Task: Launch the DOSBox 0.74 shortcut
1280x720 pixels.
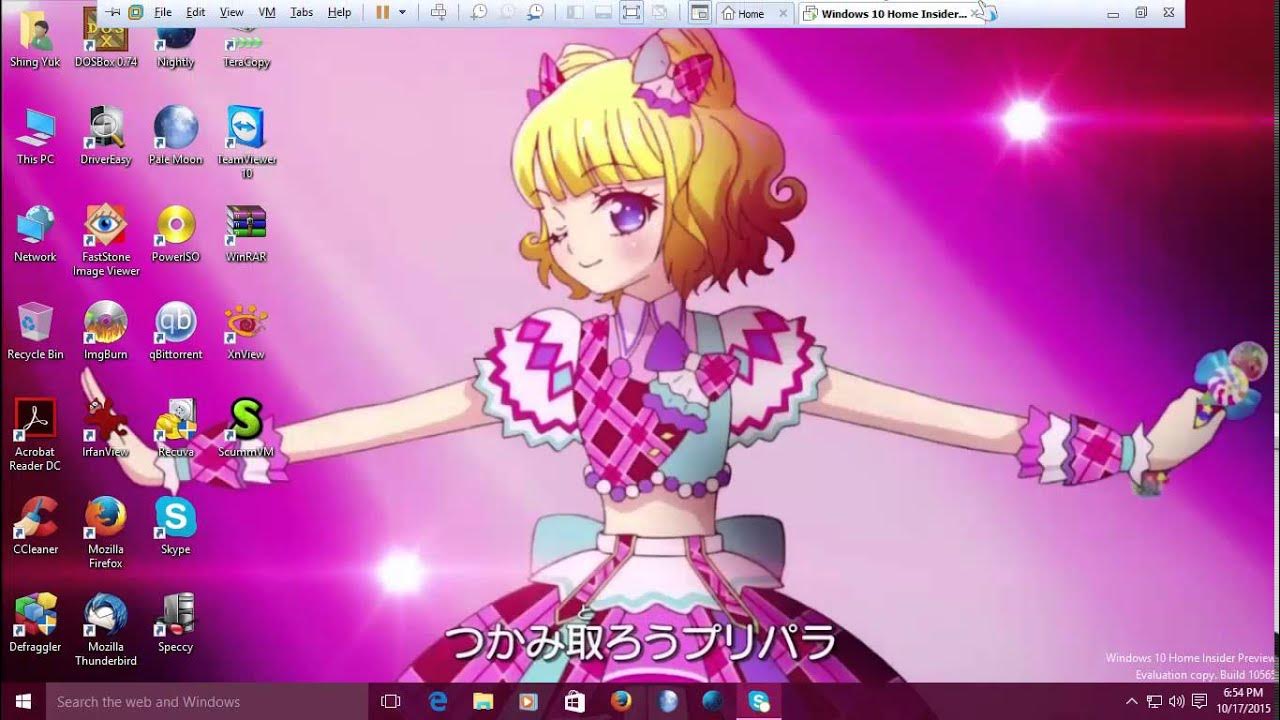Action: [x=105, y=39]
